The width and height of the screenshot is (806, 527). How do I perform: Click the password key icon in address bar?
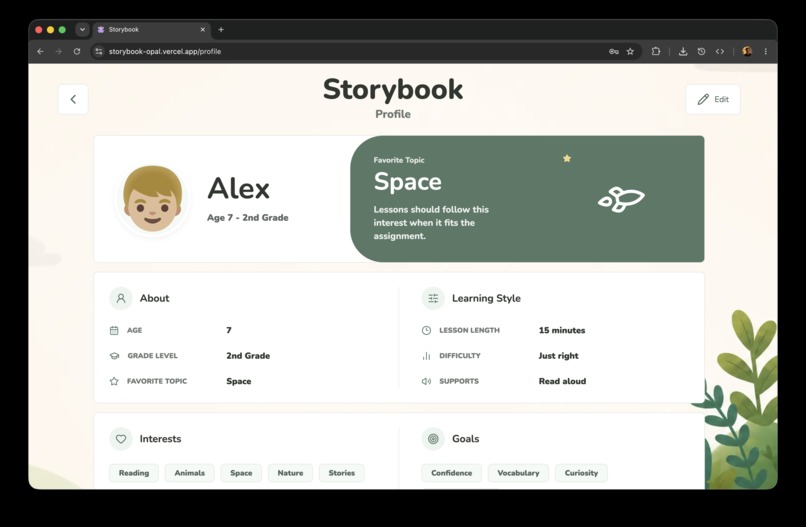tap(614, 51)
